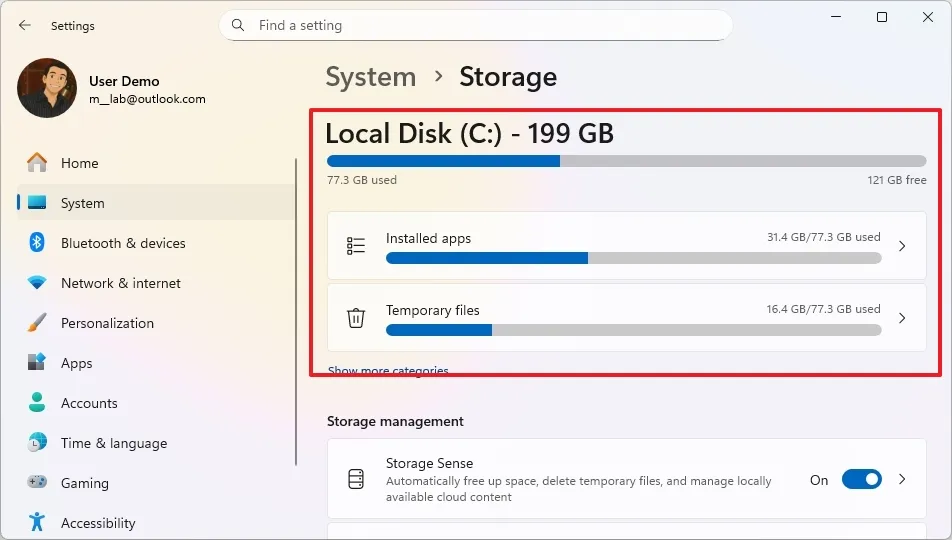Click System in the breadcrumb
The width and height of the screenshot is (952, 540).
coord(371,77)
